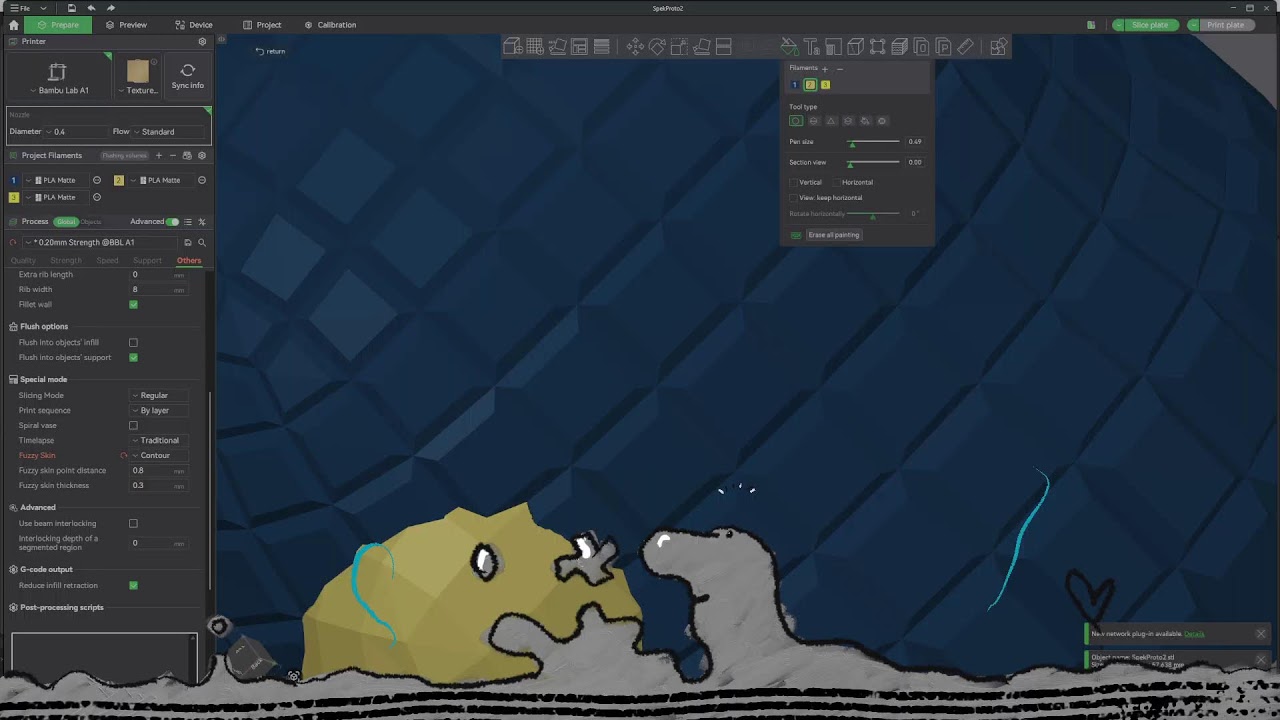Remove a project filament with minus icon
Viewport: 1280px width, 720px height.
tap(172, 155)
